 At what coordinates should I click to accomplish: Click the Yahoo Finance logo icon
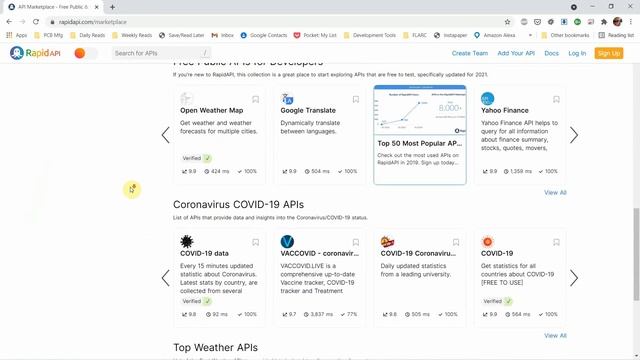(487, 98)
